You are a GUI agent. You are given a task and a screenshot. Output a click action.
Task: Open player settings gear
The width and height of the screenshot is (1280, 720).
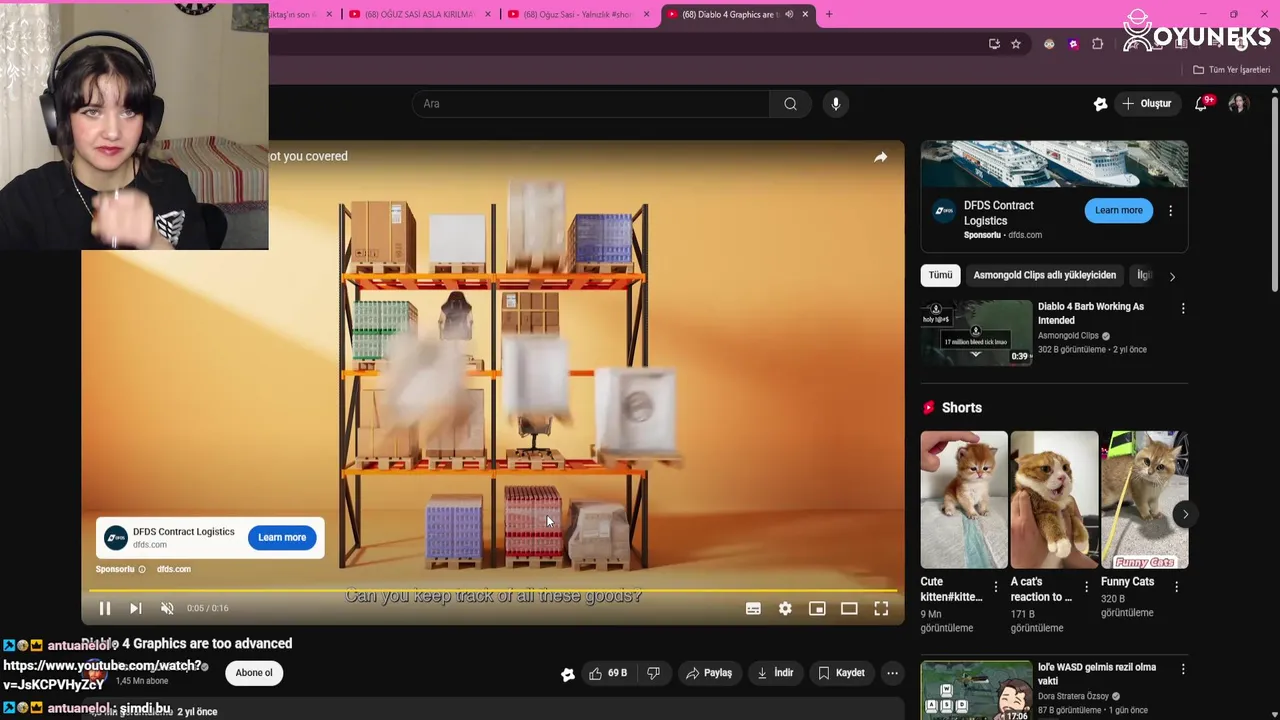click(785, 608)
